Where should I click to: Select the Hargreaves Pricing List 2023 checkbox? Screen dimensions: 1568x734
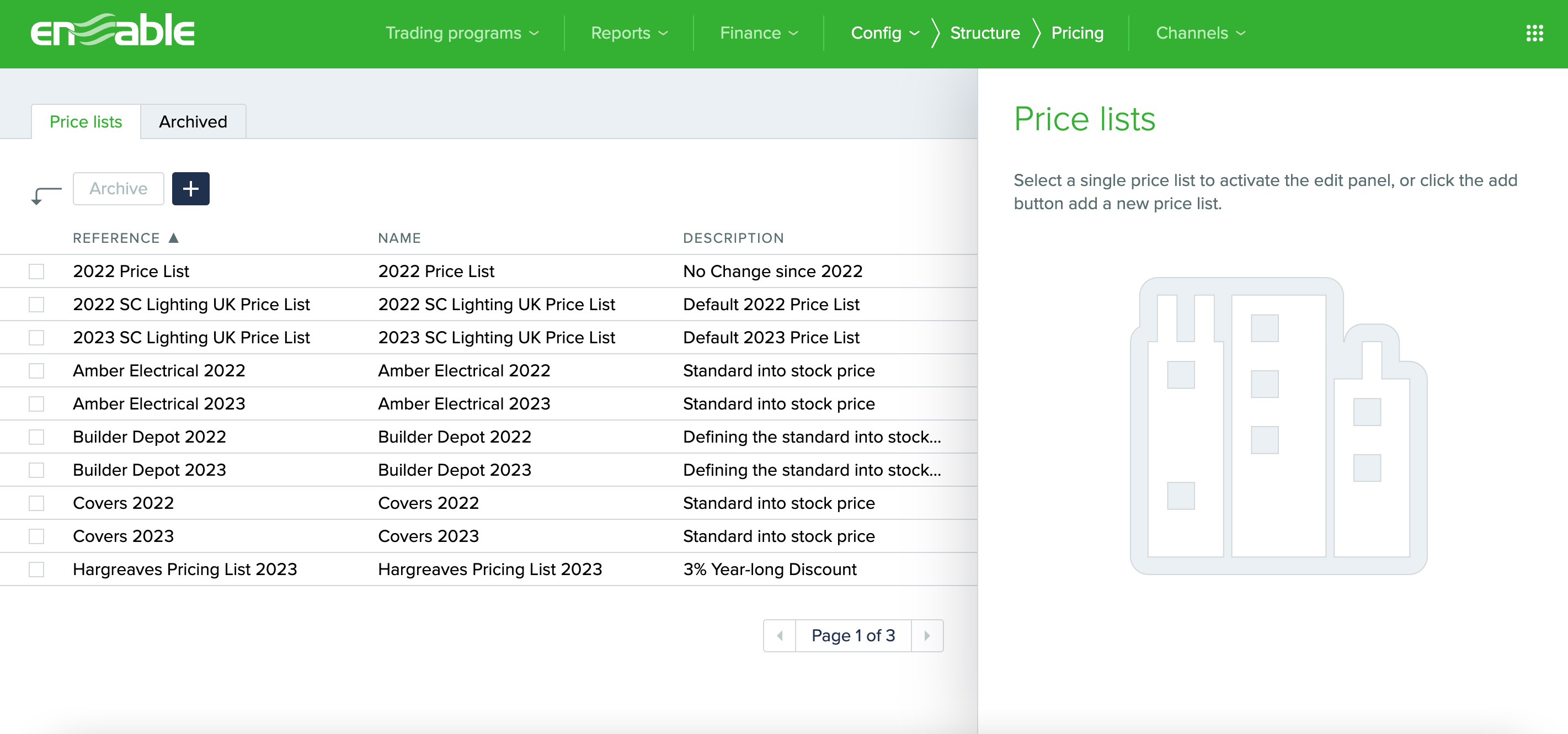pos(36,570)
